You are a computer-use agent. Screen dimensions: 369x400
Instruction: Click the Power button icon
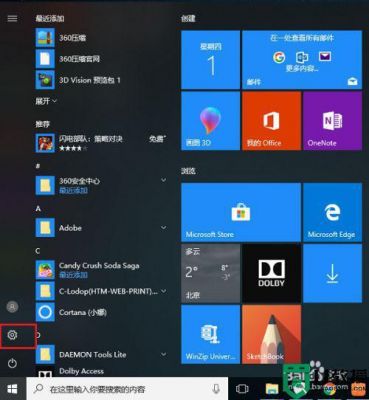pyautogui.click(x=12, y=363)
